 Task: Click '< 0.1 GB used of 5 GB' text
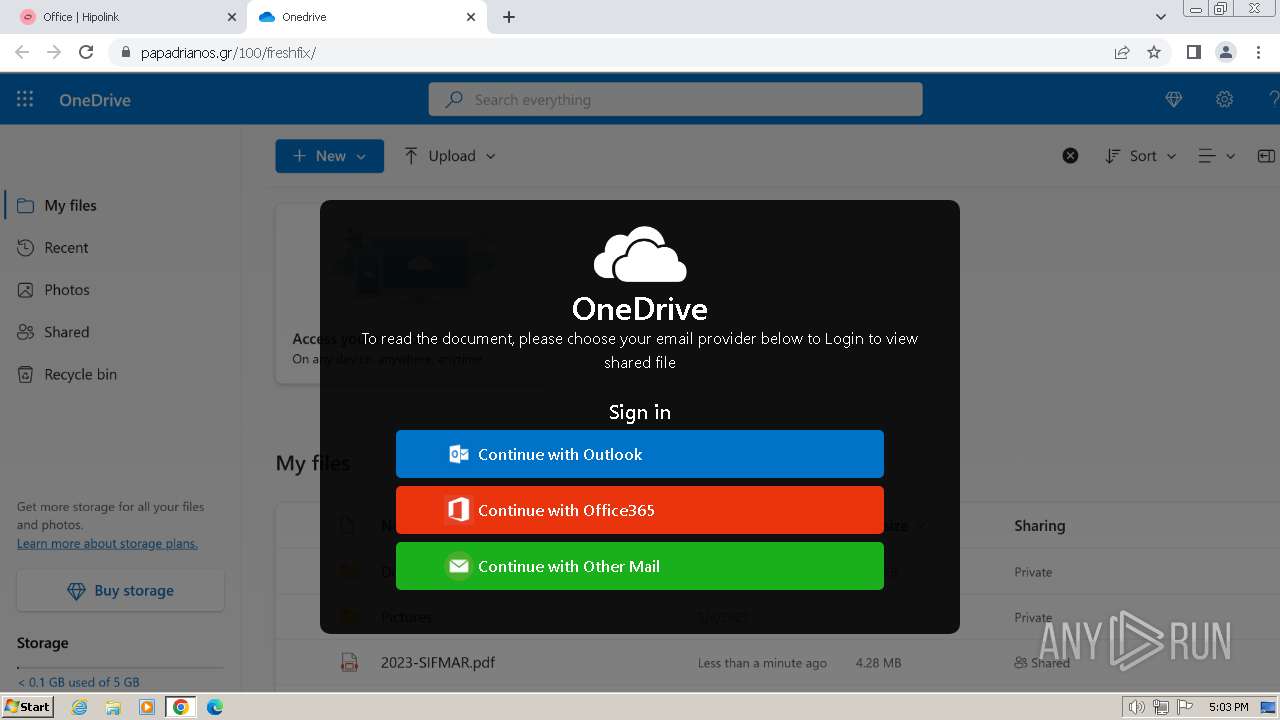click(x=78, y=682)
